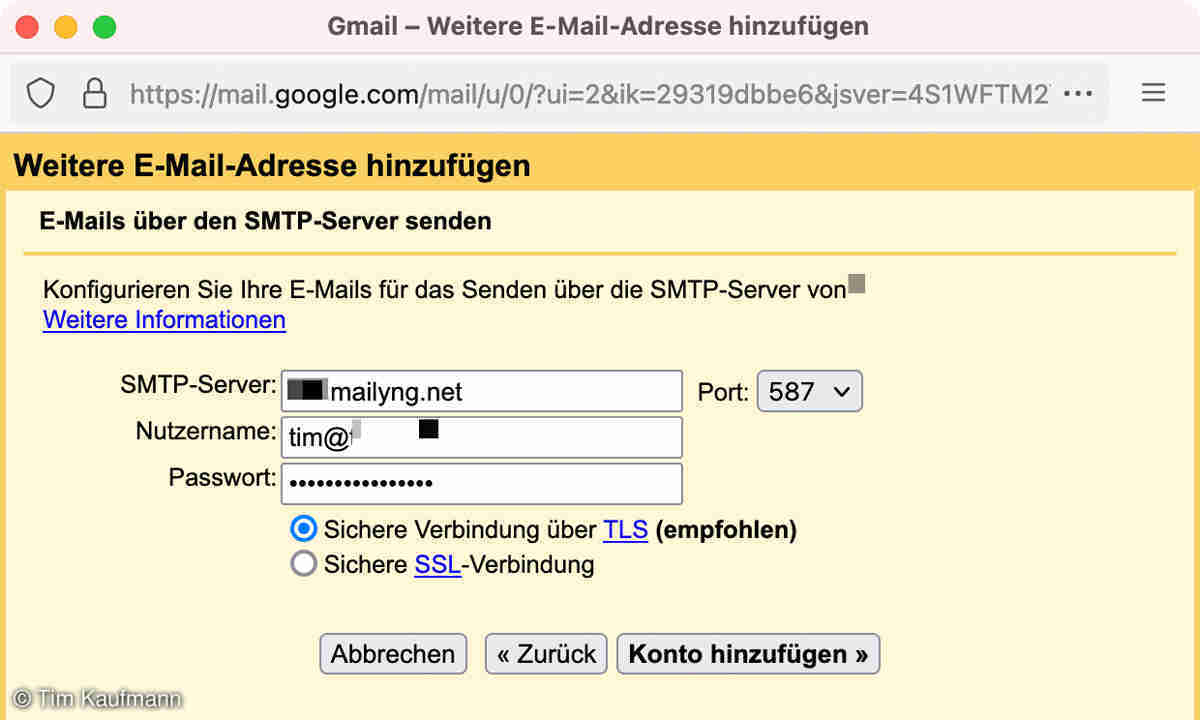Follow the TLS hyperlink
Screen dimensions: 1200x720
tap(625, 530)
